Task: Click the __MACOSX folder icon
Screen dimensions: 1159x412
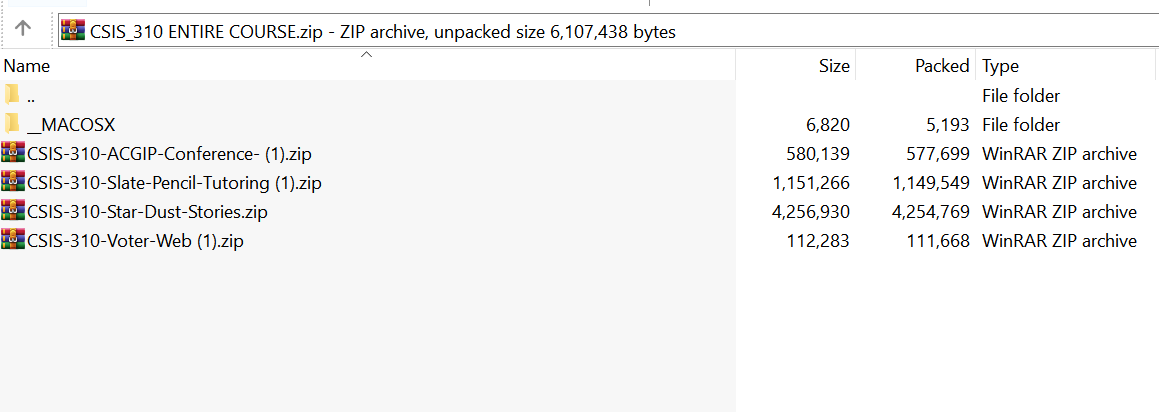Action: [13, 125]
